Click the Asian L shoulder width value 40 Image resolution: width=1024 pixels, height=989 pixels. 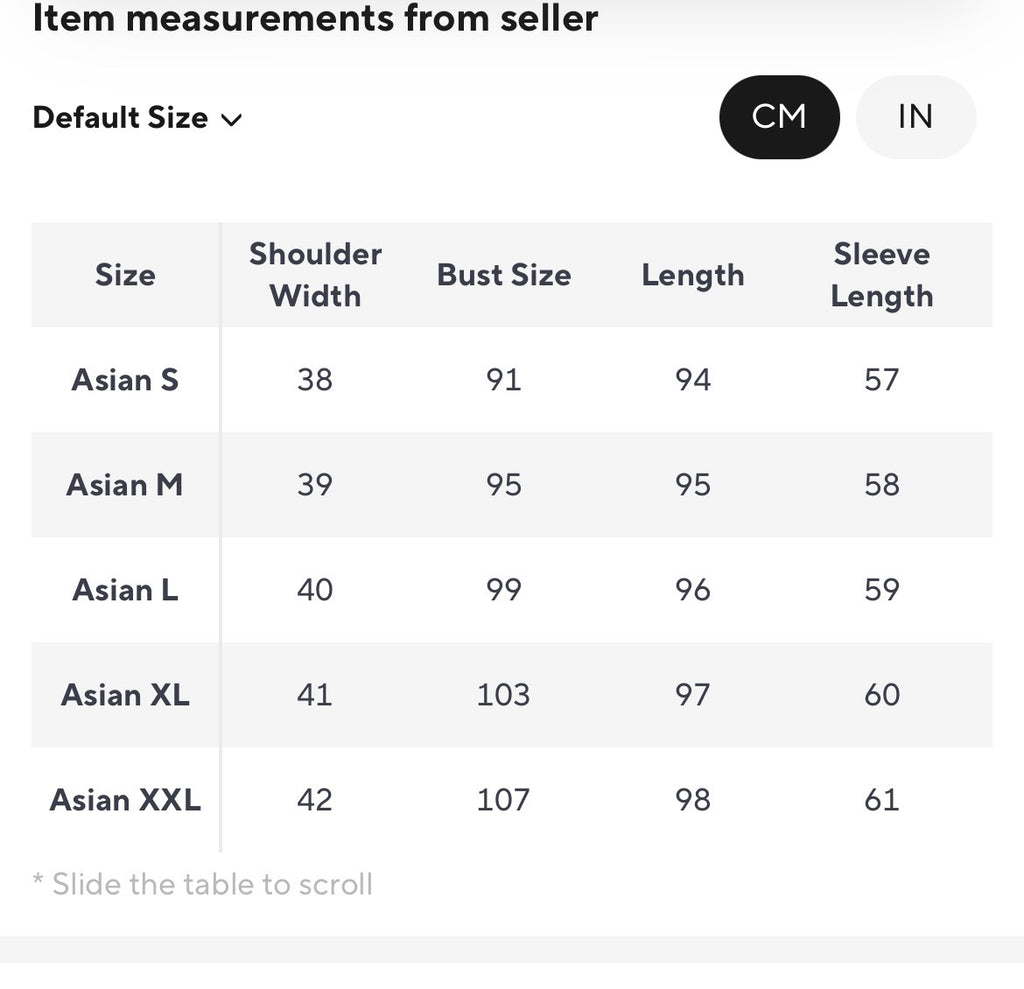[x=315, y=590]
